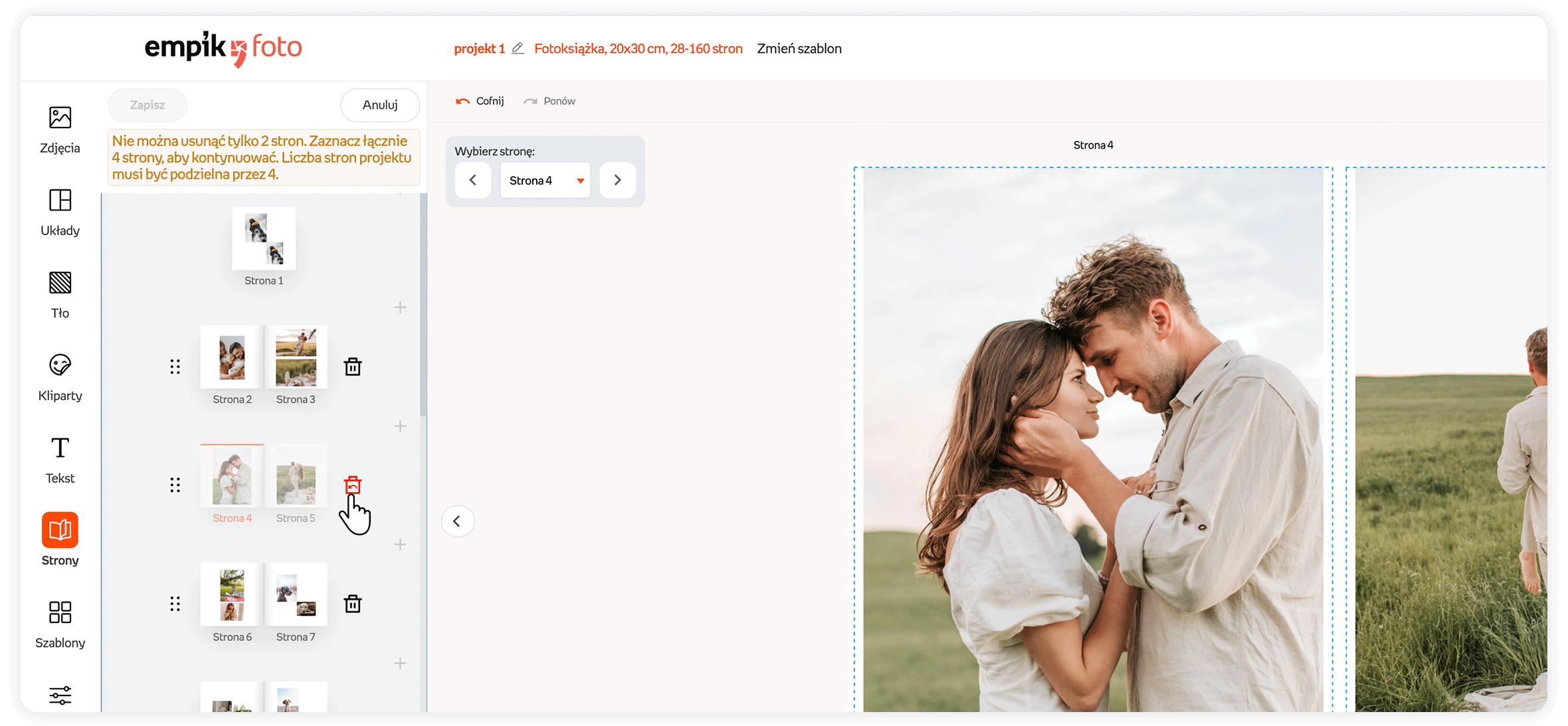Open the Kliparty clipart panel

tap(60, 377)
